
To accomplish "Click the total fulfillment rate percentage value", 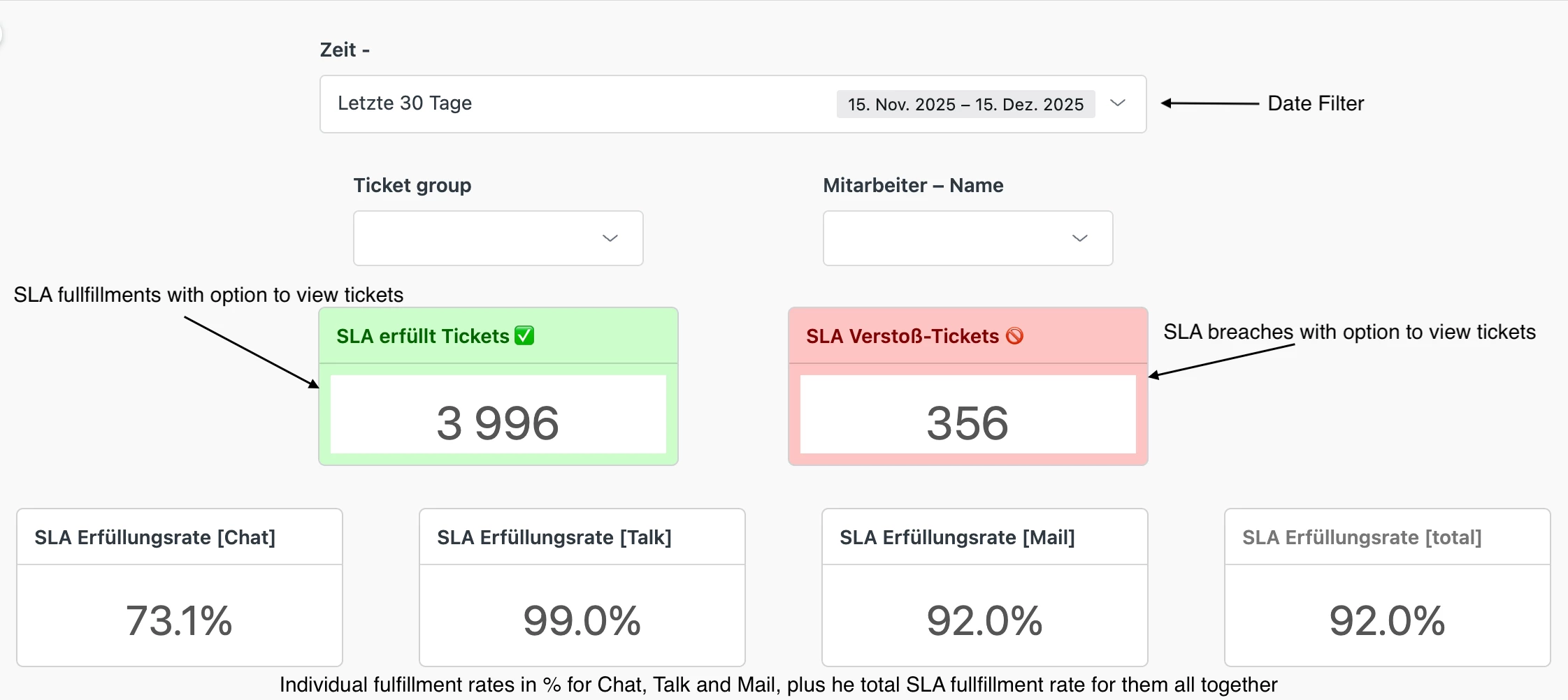I will tap(1387, 620).
